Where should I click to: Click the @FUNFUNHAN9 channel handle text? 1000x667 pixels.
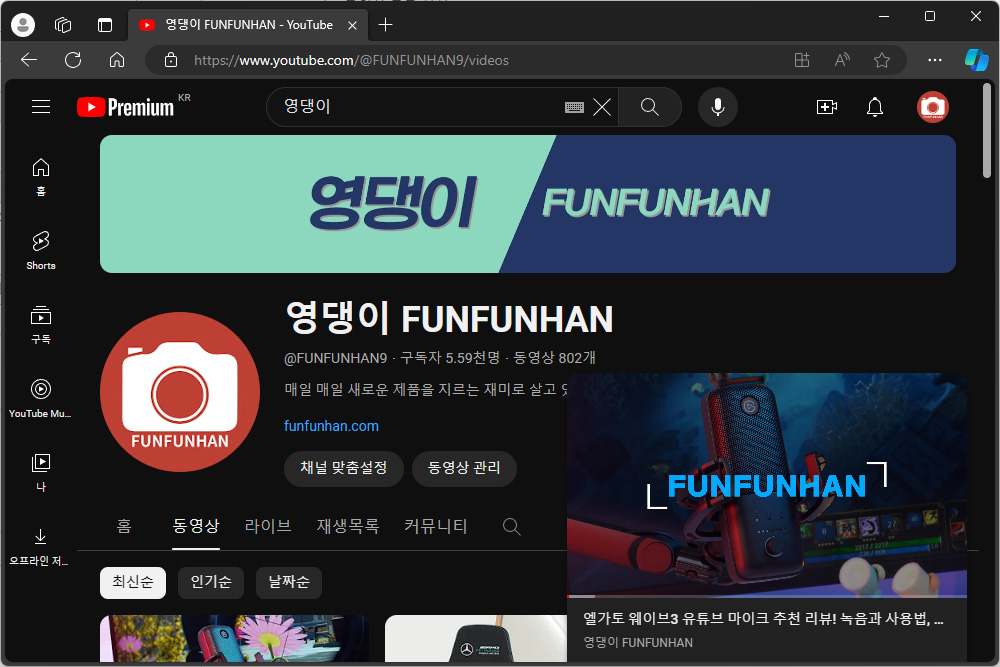pos(335,358)
